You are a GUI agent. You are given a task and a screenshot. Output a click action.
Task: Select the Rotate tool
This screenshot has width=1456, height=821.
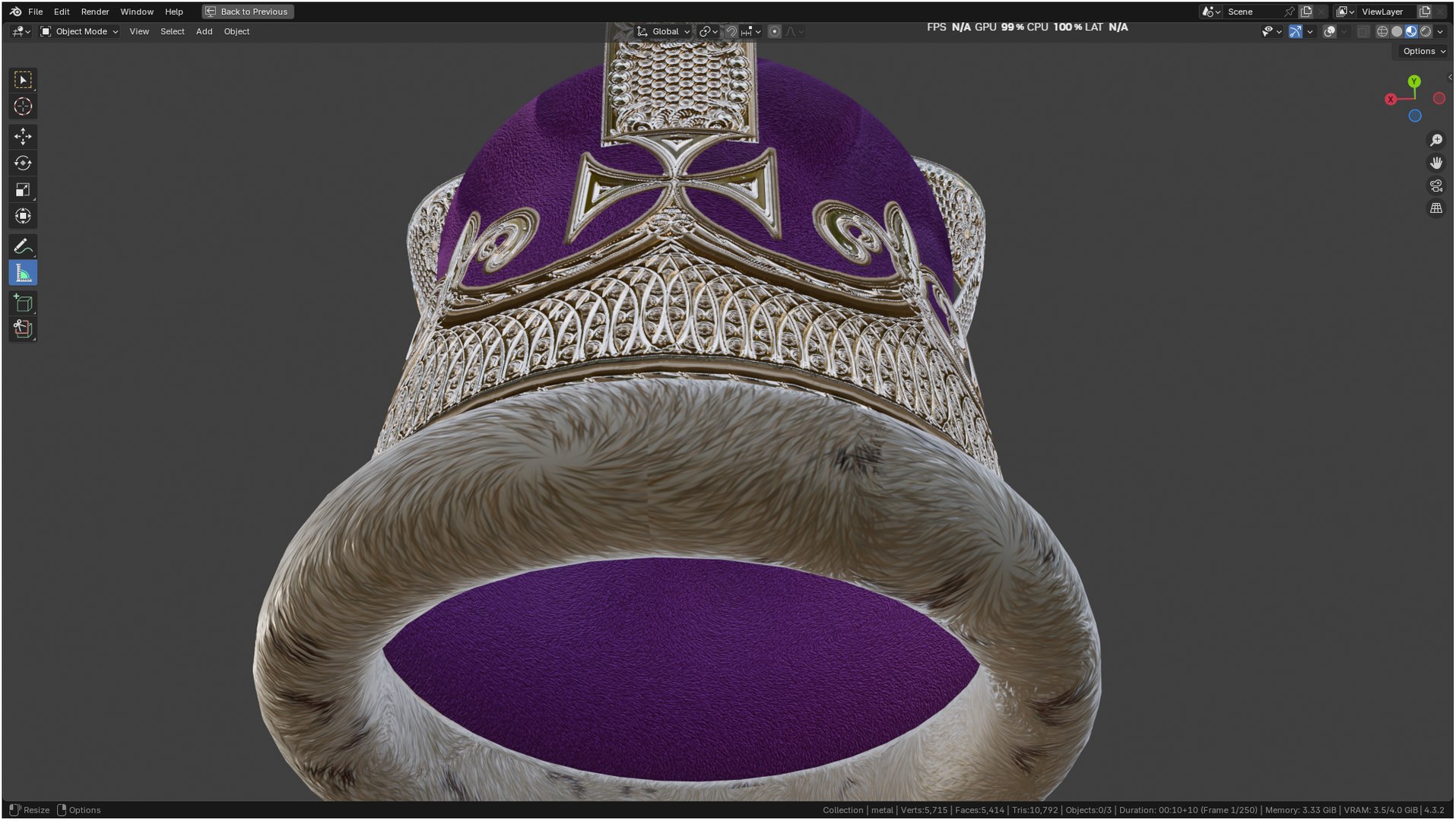tap(23, 163)
